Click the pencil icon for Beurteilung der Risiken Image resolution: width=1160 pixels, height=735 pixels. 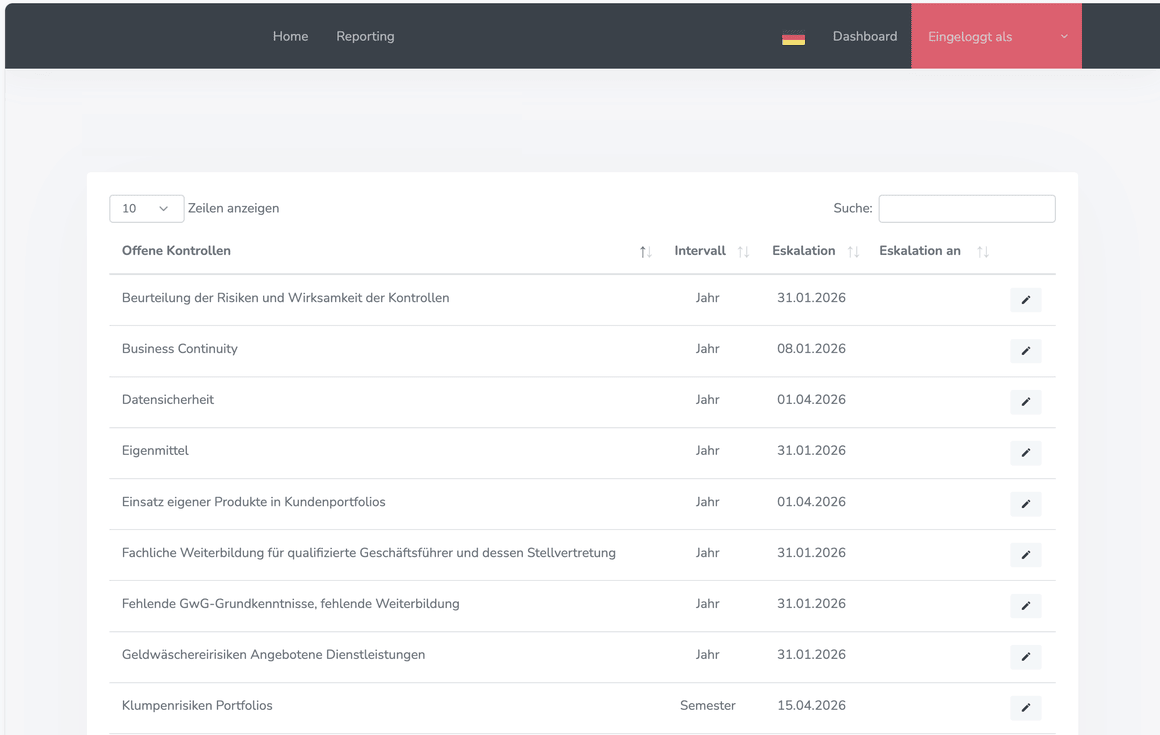click(x=1025, y=299)
